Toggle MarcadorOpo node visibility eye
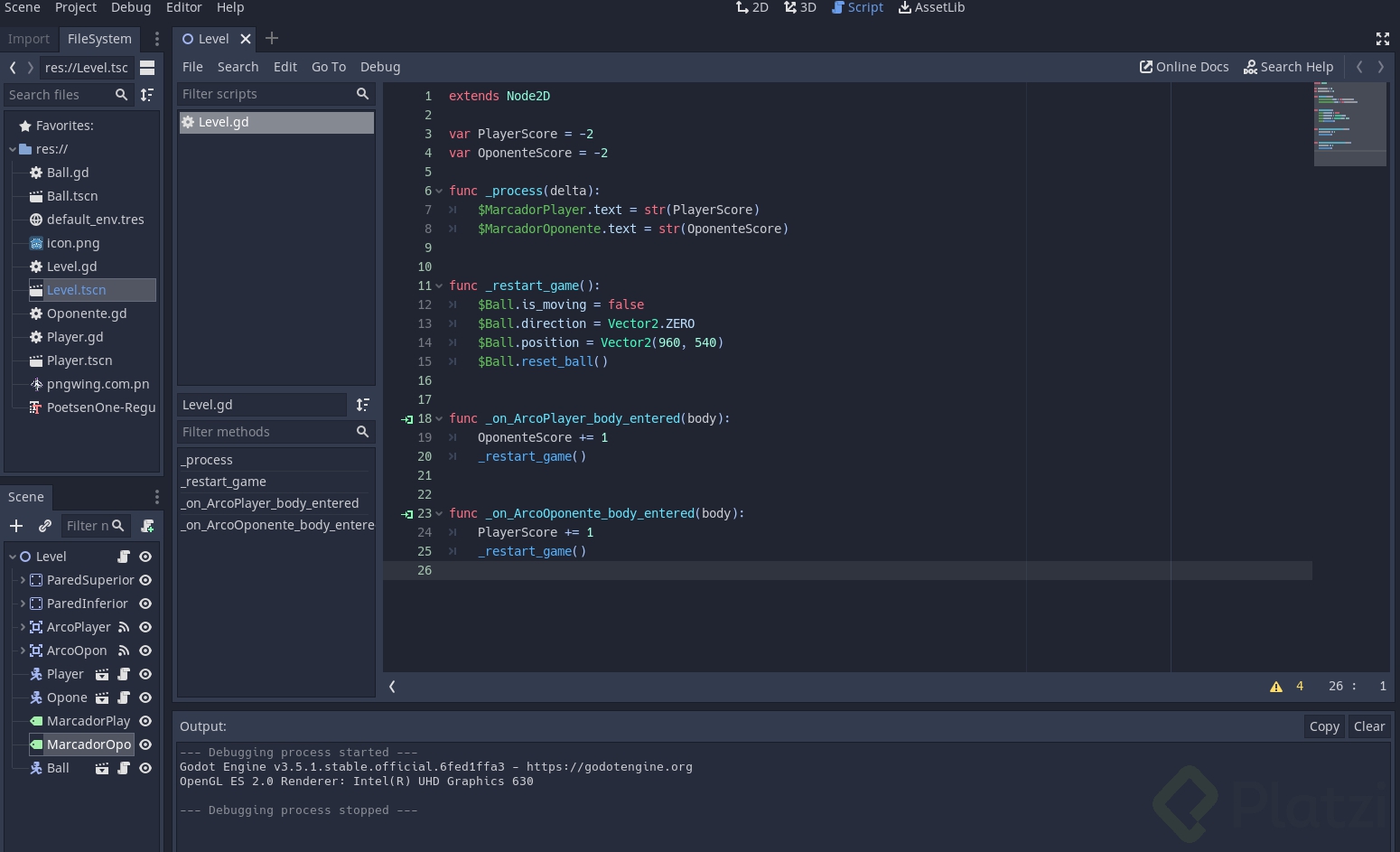This screenshot has height=852, width=1400. pos(145,744)
